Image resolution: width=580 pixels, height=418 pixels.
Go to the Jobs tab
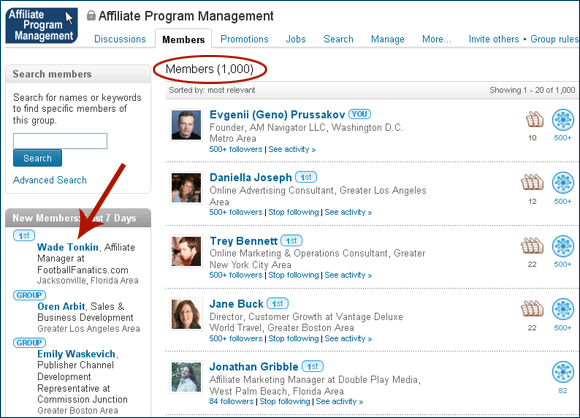tap(296, 39)
